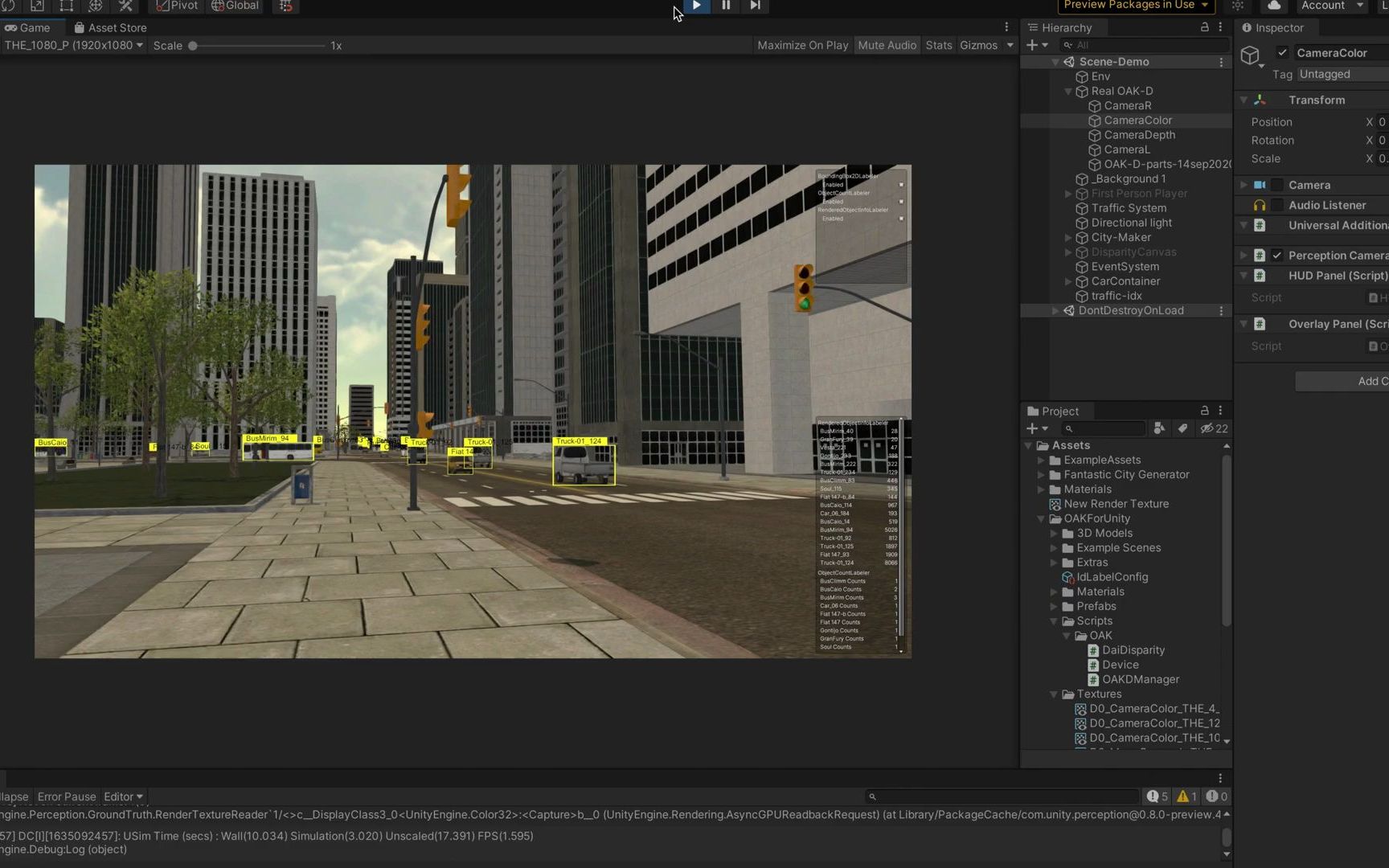Select the Rect transform tool
Screen dimensions: 1389x868
point(65,6)
